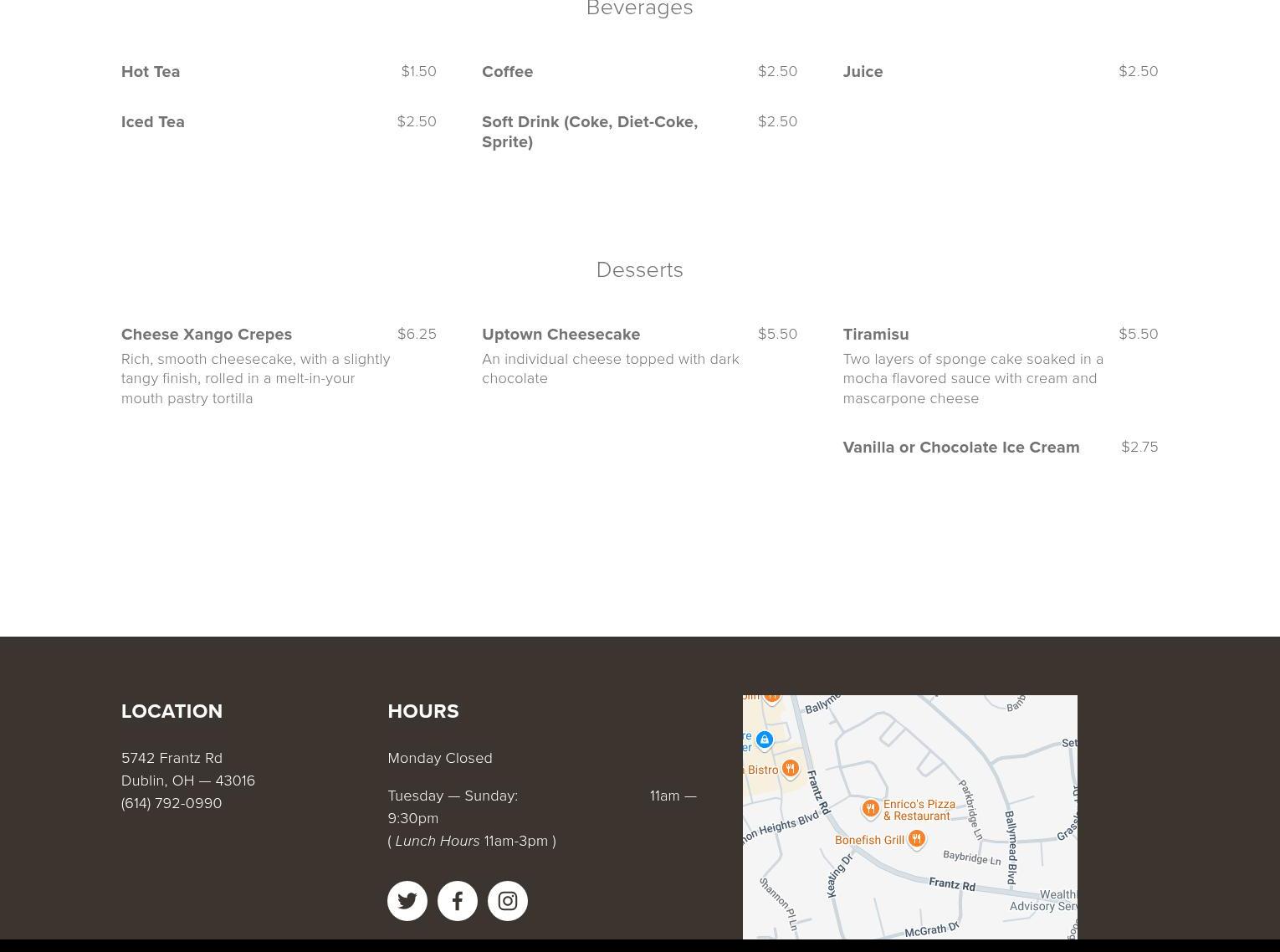Click Vanilla or Chocolate Ice Cream item
Viewport: 1280px width, 952px height.
[961, 448]
